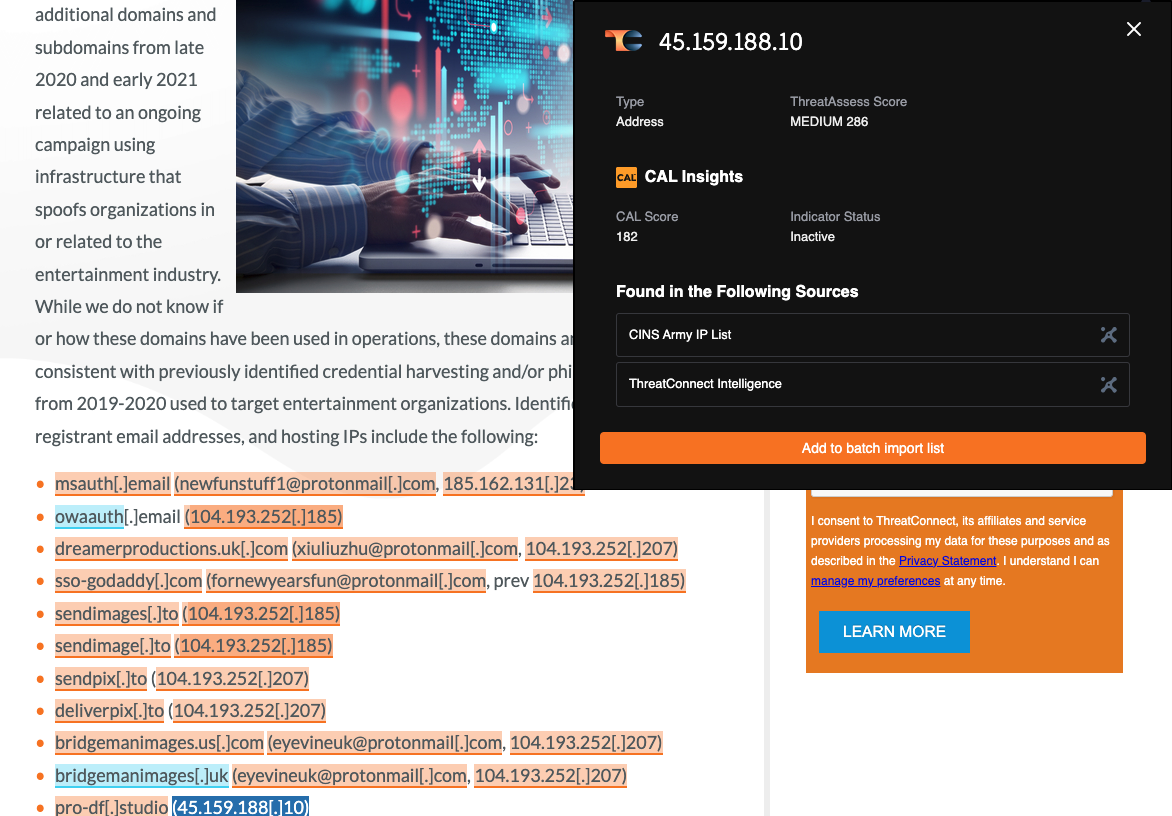The width and height of the screenshot is (1172, 816).
Task: Click 104.193.252[.]185 next to owaauth[.]email
Action: click(x=264, y=516)
